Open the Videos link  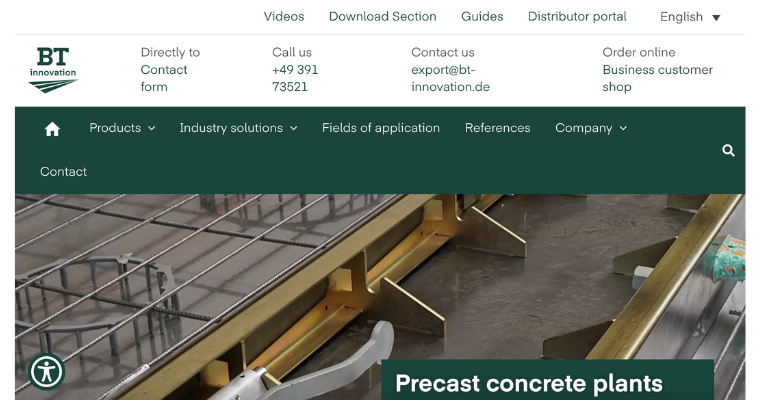pos(284,17)
